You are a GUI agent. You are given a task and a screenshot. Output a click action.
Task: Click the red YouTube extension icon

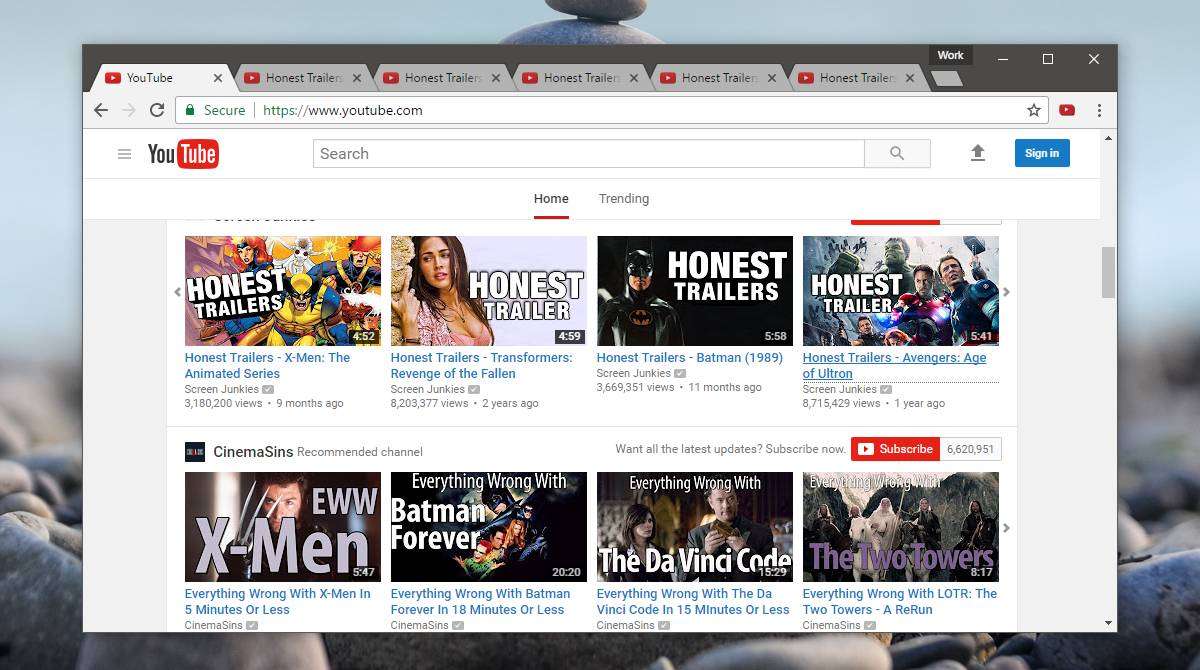[1067, 110]
